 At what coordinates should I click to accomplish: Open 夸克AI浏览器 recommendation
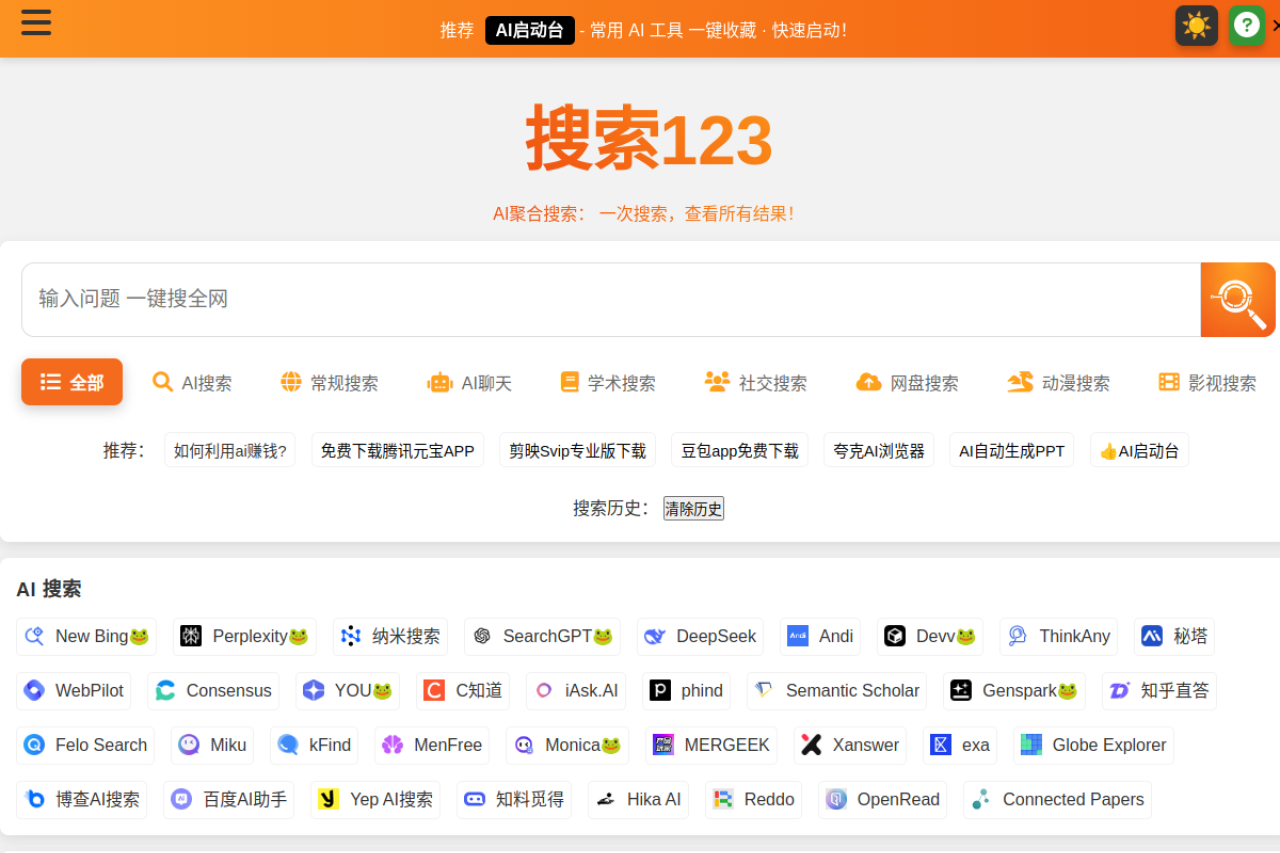pyautogui.click(x=879, y=450)
